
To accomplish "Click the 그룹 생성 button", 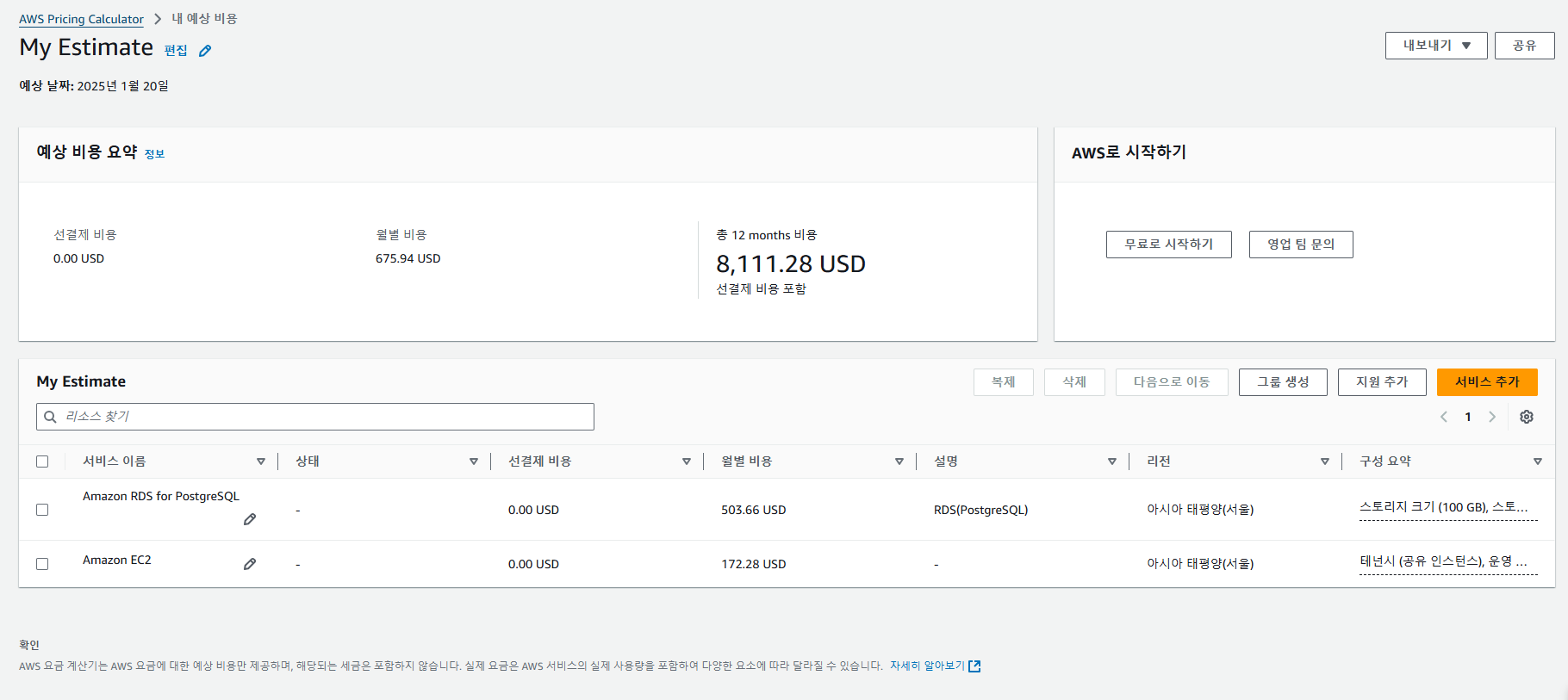I will [x=1283, y=382].
